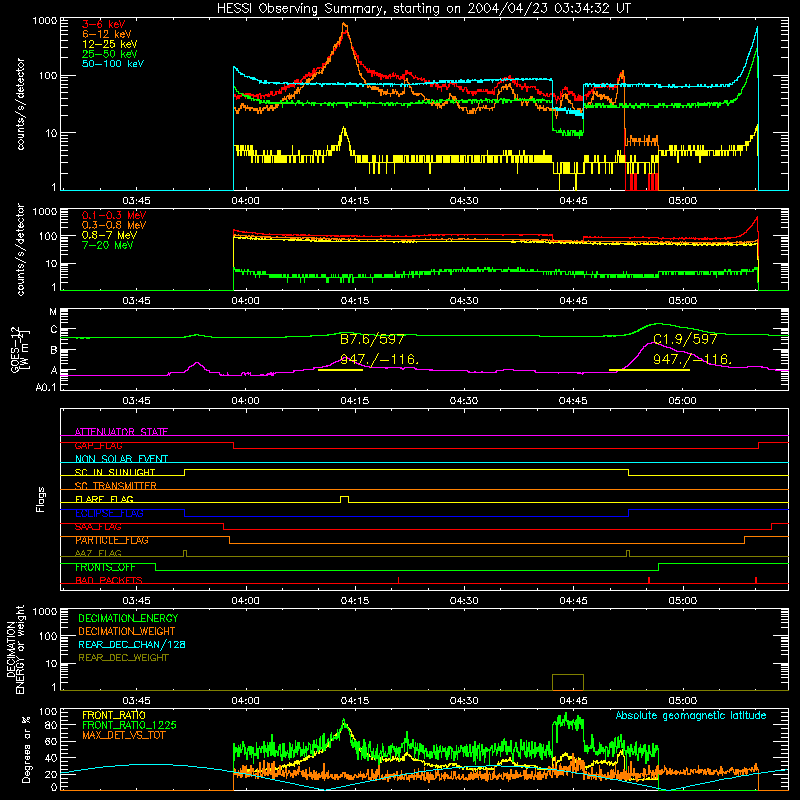Select the BAD_PACKETS flag label

(x=109, y=581)
